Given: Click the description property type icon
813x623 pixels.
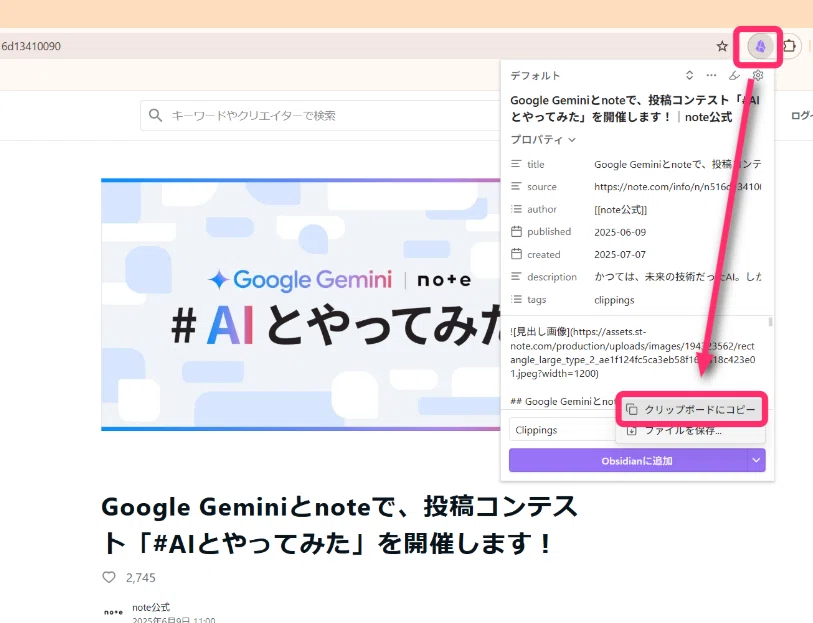Looking at the screenshot, I should 516,276.
